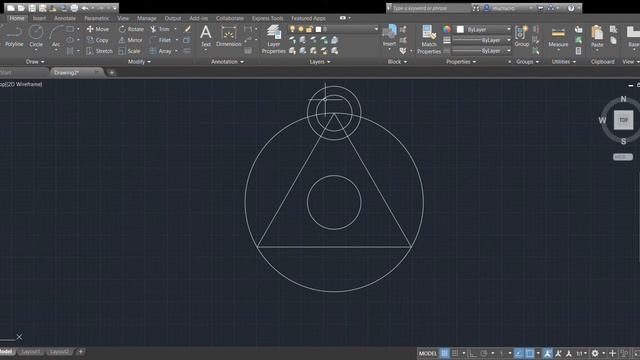Click the Open file icon in quick access toolbar
The width and height of the screenshot is (640, 360).
point(21,8)
